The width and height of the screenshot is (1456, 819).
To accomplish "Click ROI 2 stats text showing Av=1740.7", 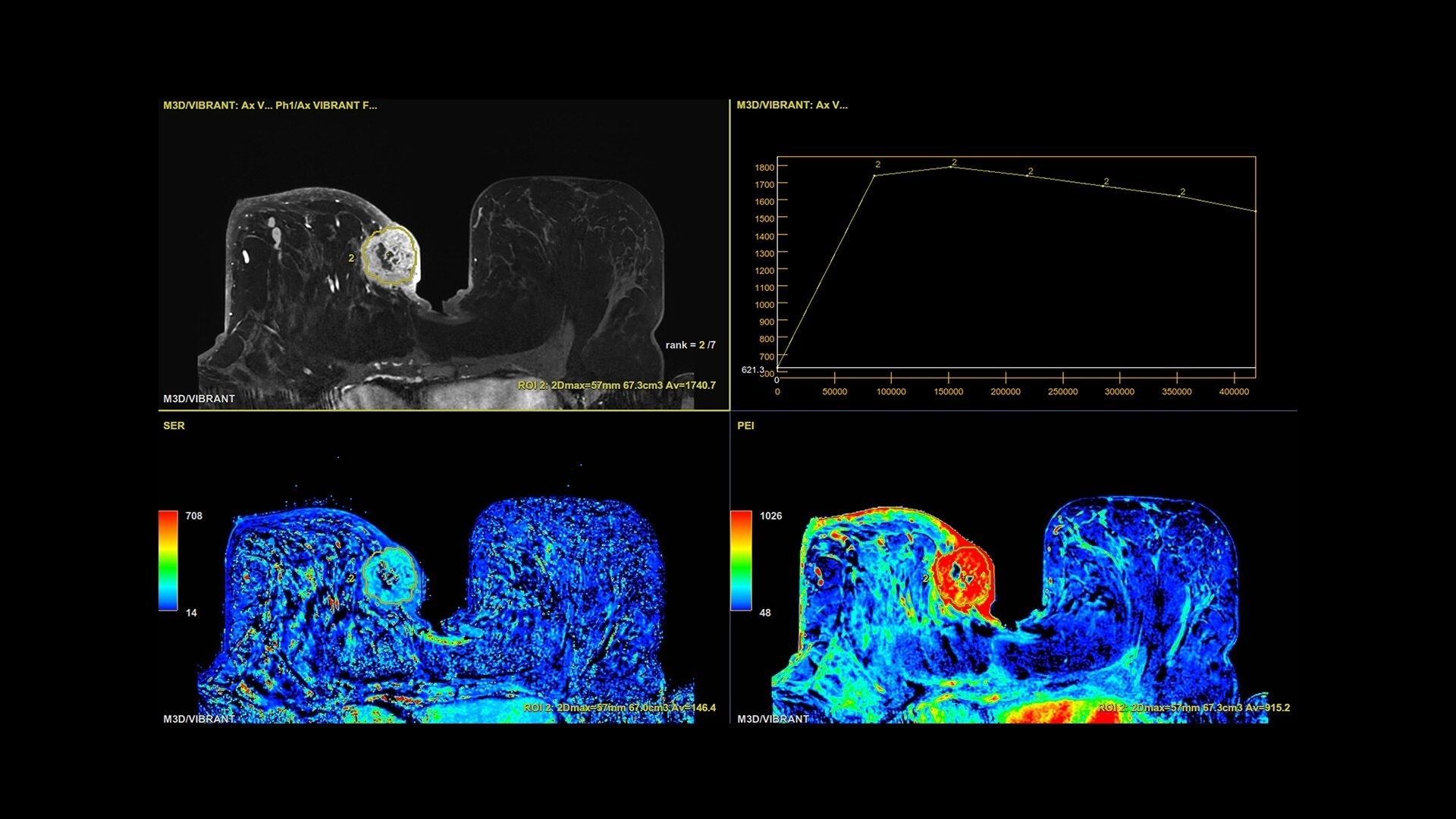I will click(x=616, y=385).
